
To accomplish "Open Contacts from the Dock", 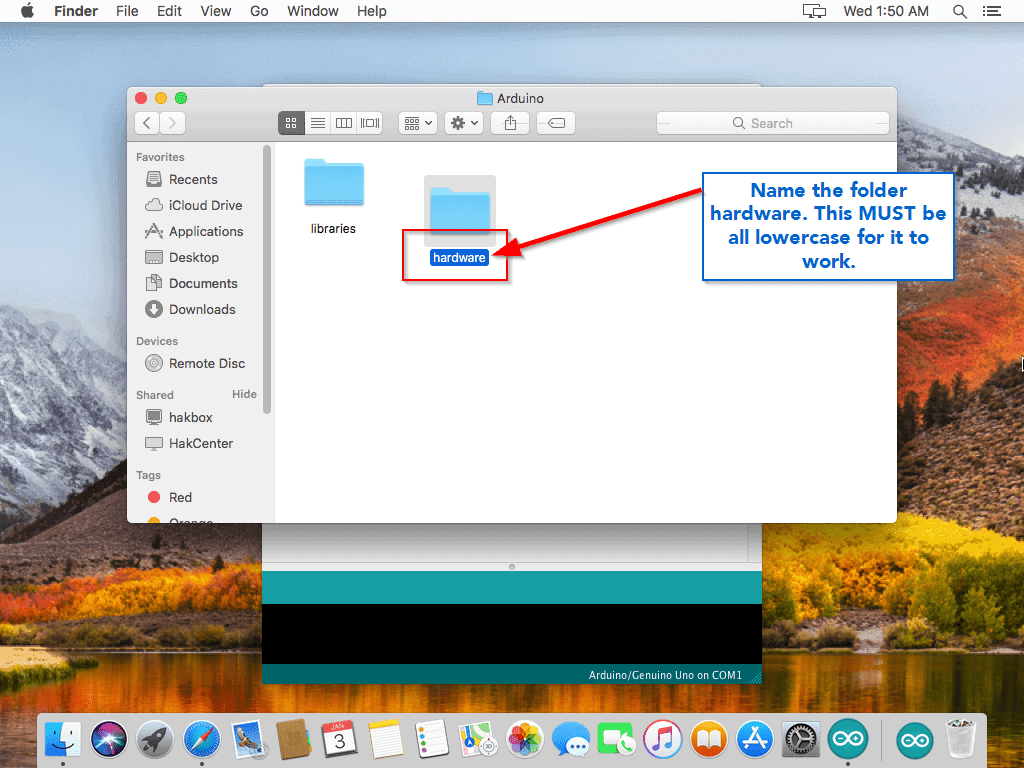I will (x=293, y=739).
